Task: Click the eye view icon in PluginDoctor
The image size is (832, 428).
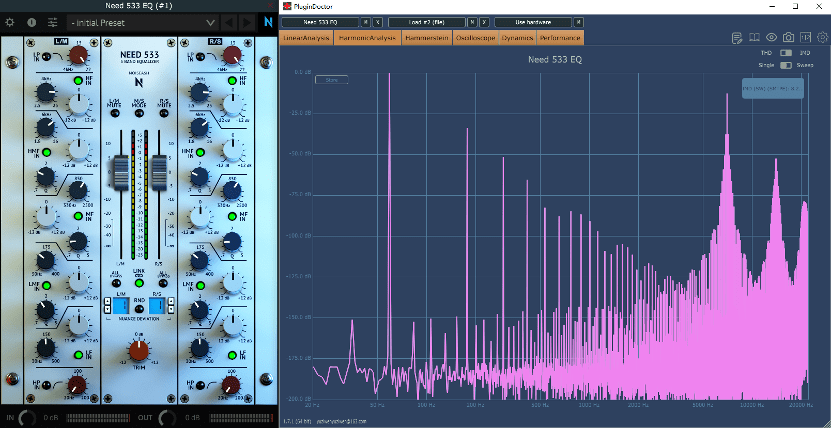Action: click(x=772, y=38)
